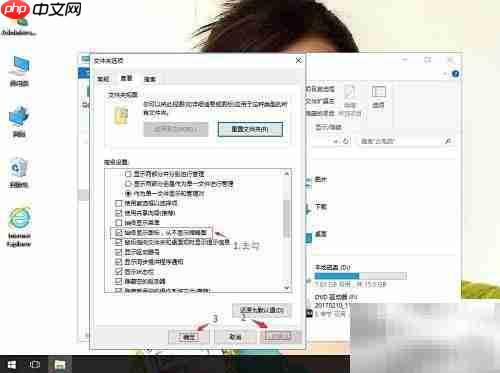Click the local disk (D:) capacity bar
The height and width of the screenshot is (373, 500).
(x=361, y=276)
